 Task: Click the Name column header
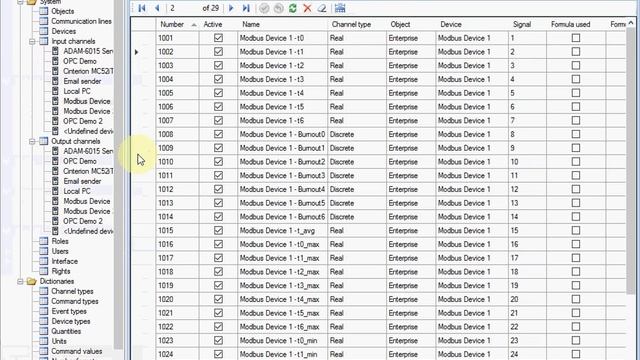[283, 24]
